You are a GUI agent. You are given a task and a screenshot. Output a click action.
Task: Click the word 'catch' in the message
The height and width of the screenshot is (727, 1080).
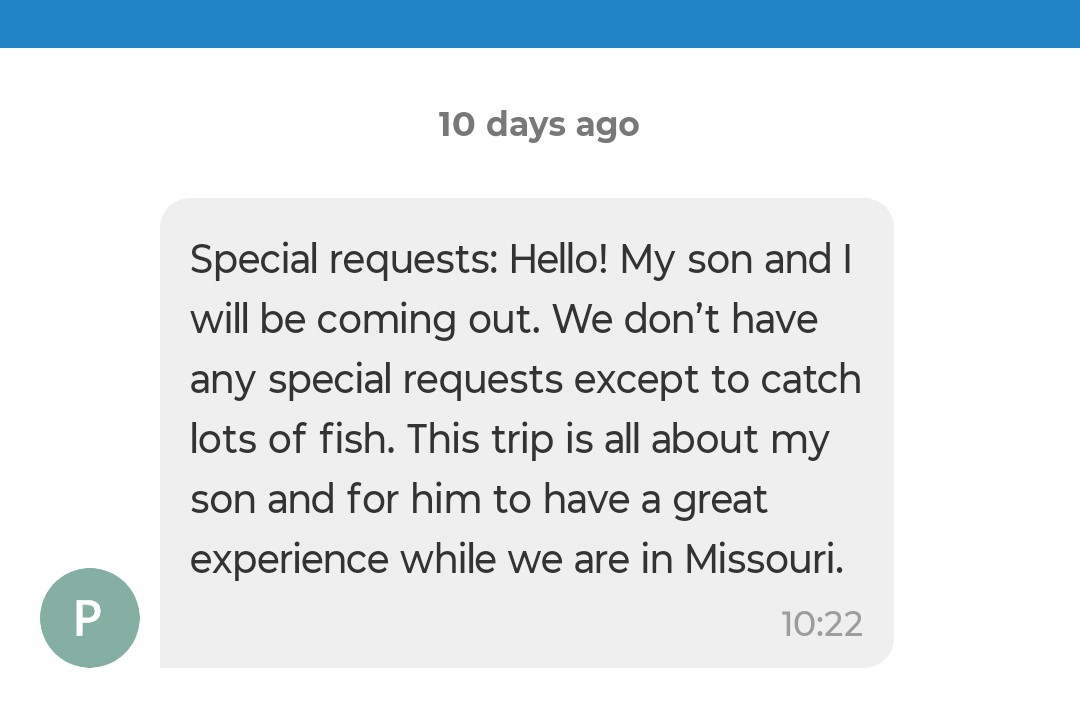[x=810, y=380]
